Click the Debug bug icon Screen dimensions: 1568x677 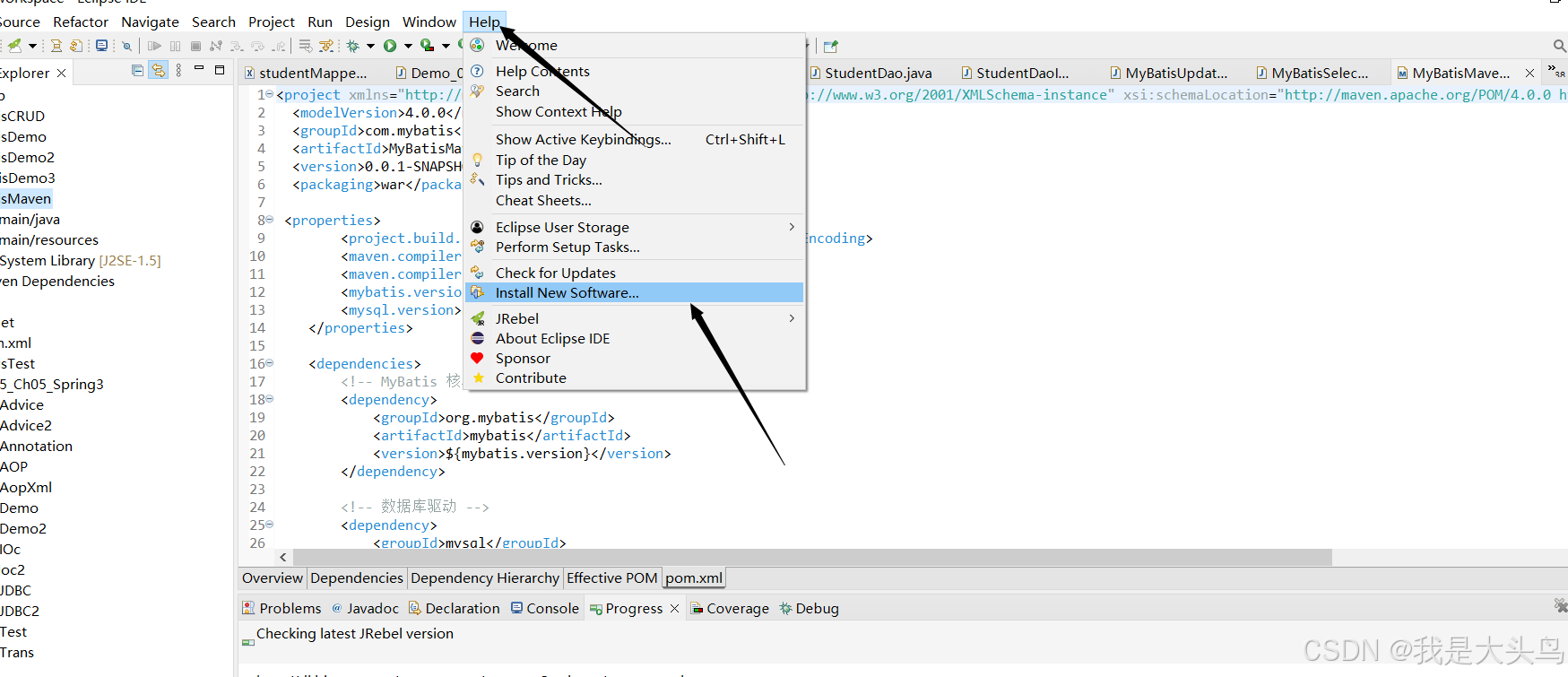tap(353, 46)
